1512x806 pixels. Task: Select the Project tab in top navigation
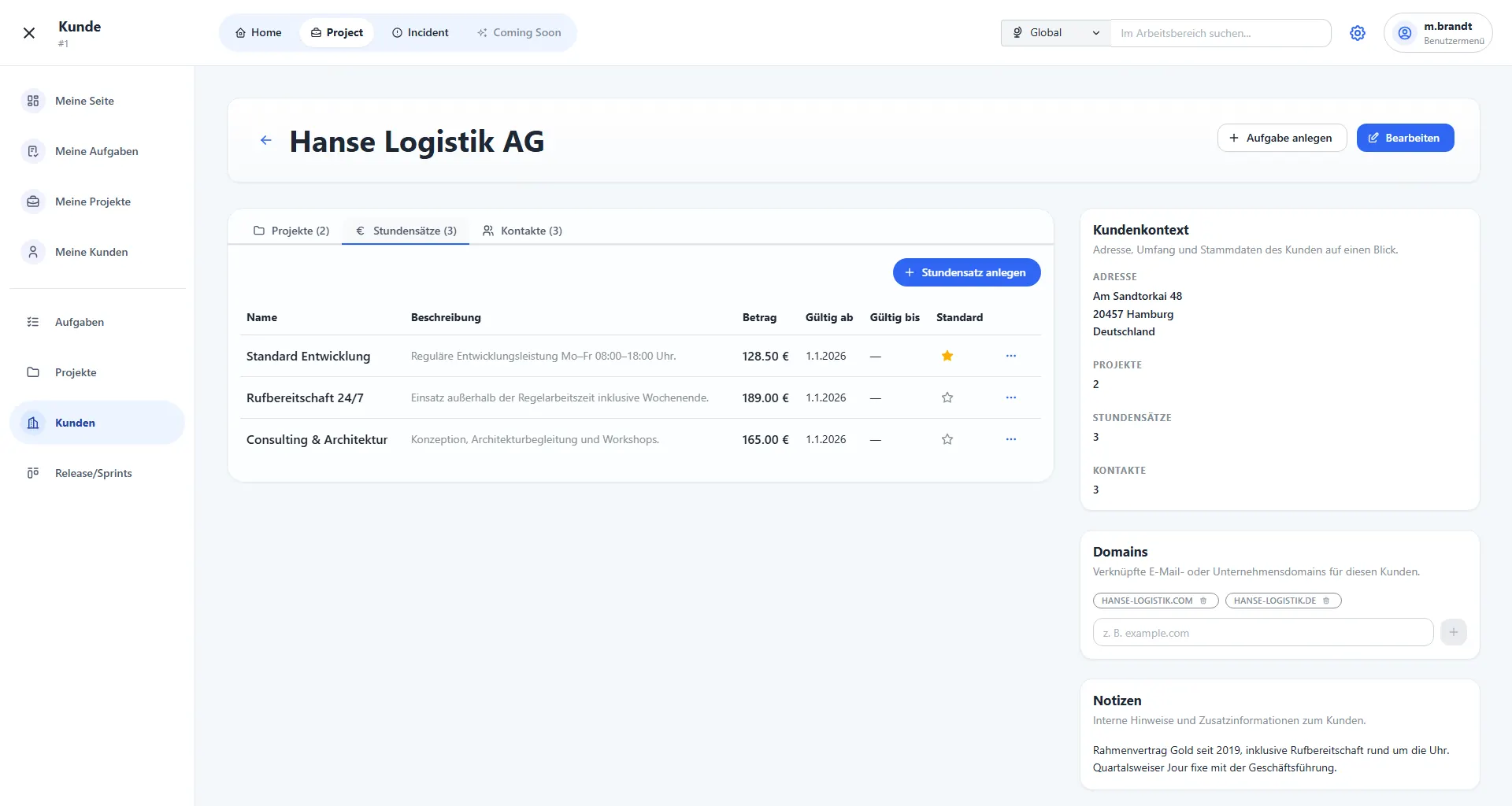tap(336, 33)
